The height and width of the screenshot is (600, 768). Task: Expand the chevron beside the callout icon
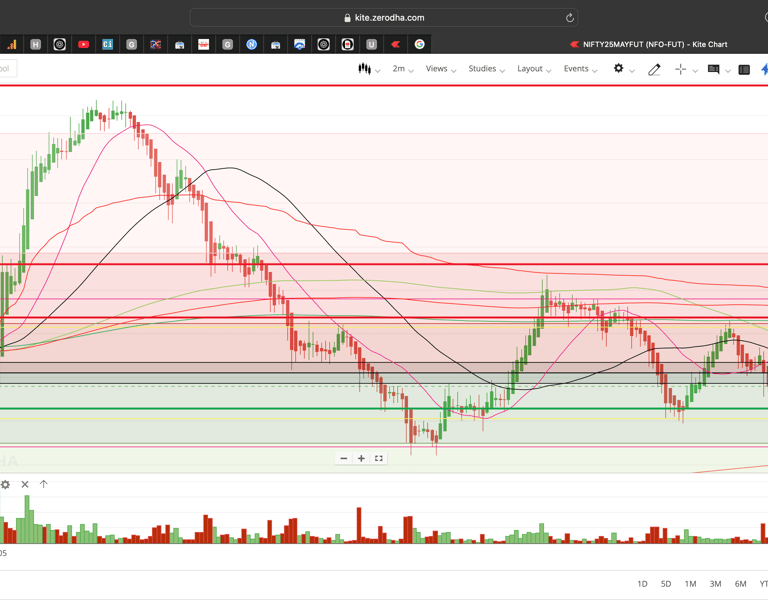tap(728, 71)
